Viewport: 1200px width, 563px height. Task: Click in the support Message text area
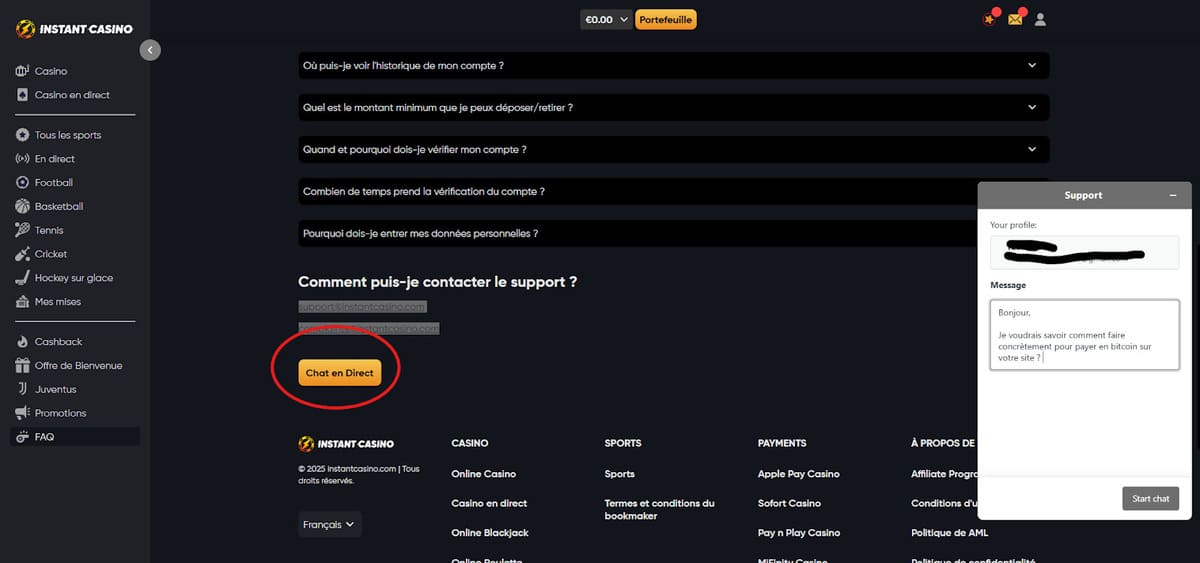(1085, 335)
